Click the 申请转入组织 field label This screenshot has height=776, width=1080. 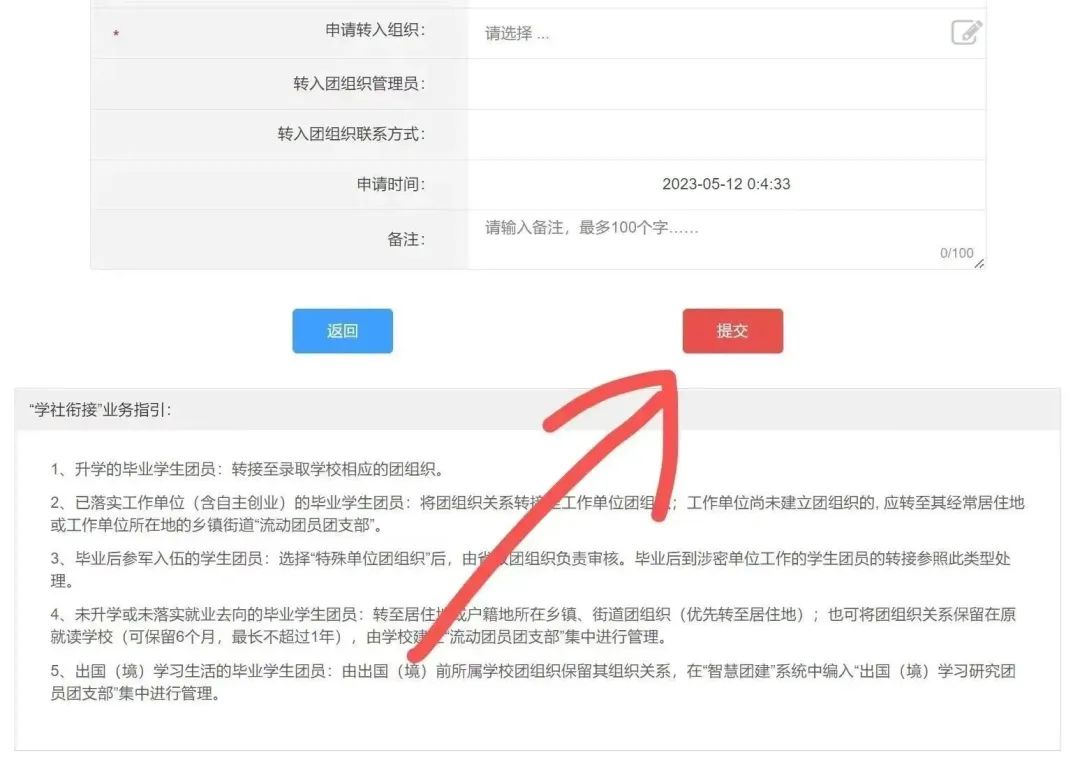[x=375, y=31]
